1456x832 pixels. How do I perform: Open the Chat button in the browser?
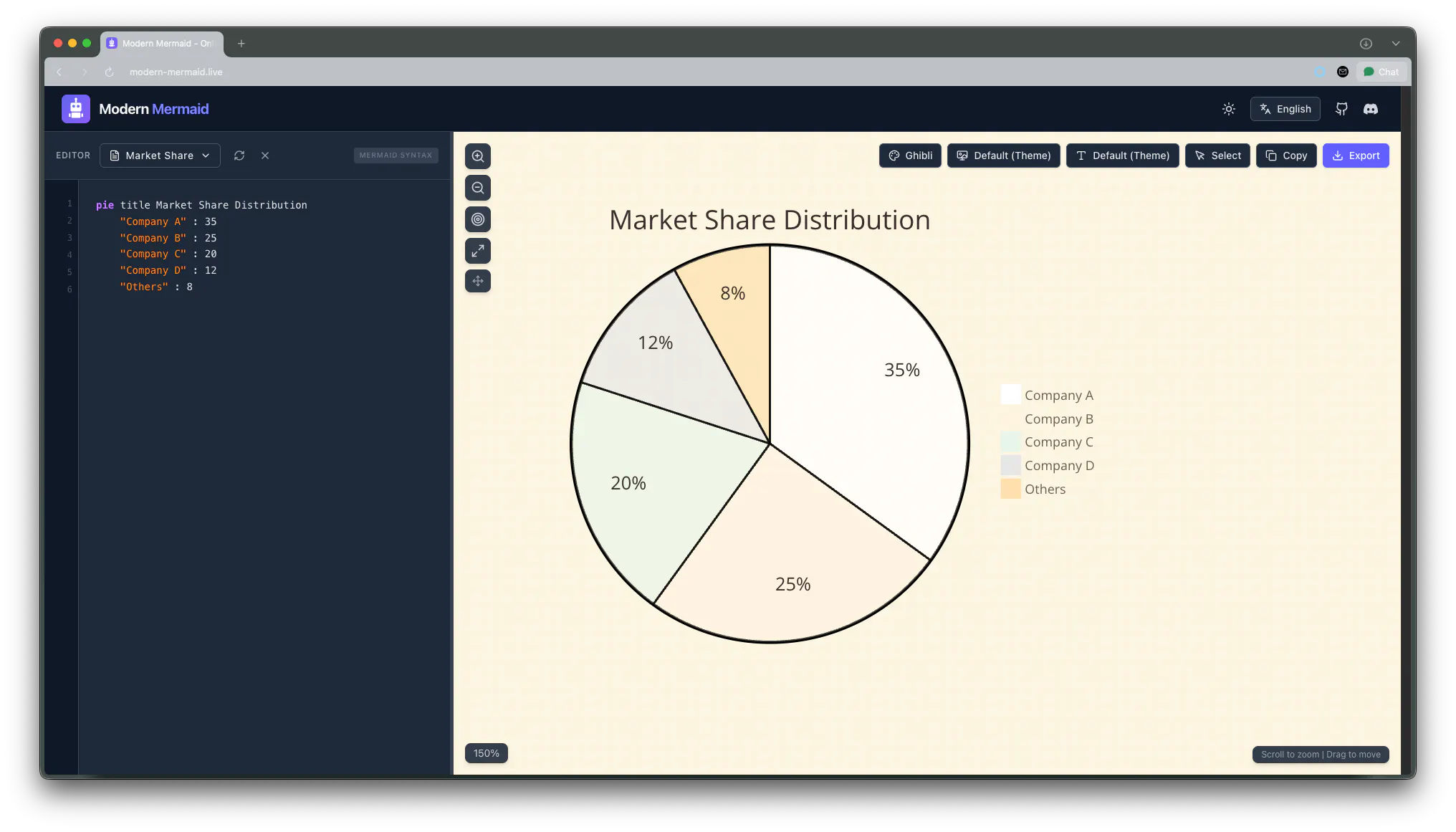[x=1381, y=72]
